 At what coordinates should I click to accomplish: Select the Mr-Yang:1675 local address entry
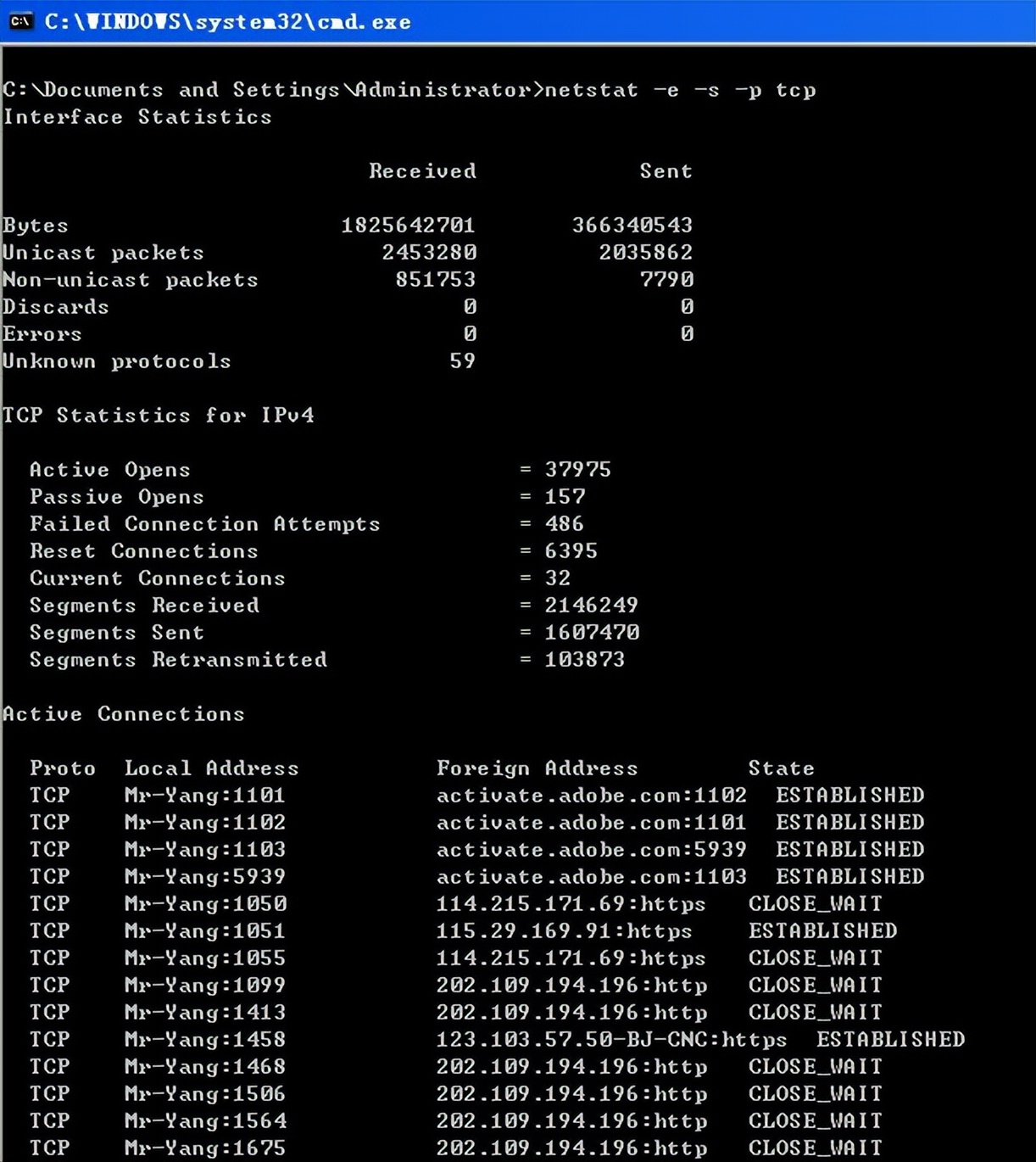click(204, 1148)
